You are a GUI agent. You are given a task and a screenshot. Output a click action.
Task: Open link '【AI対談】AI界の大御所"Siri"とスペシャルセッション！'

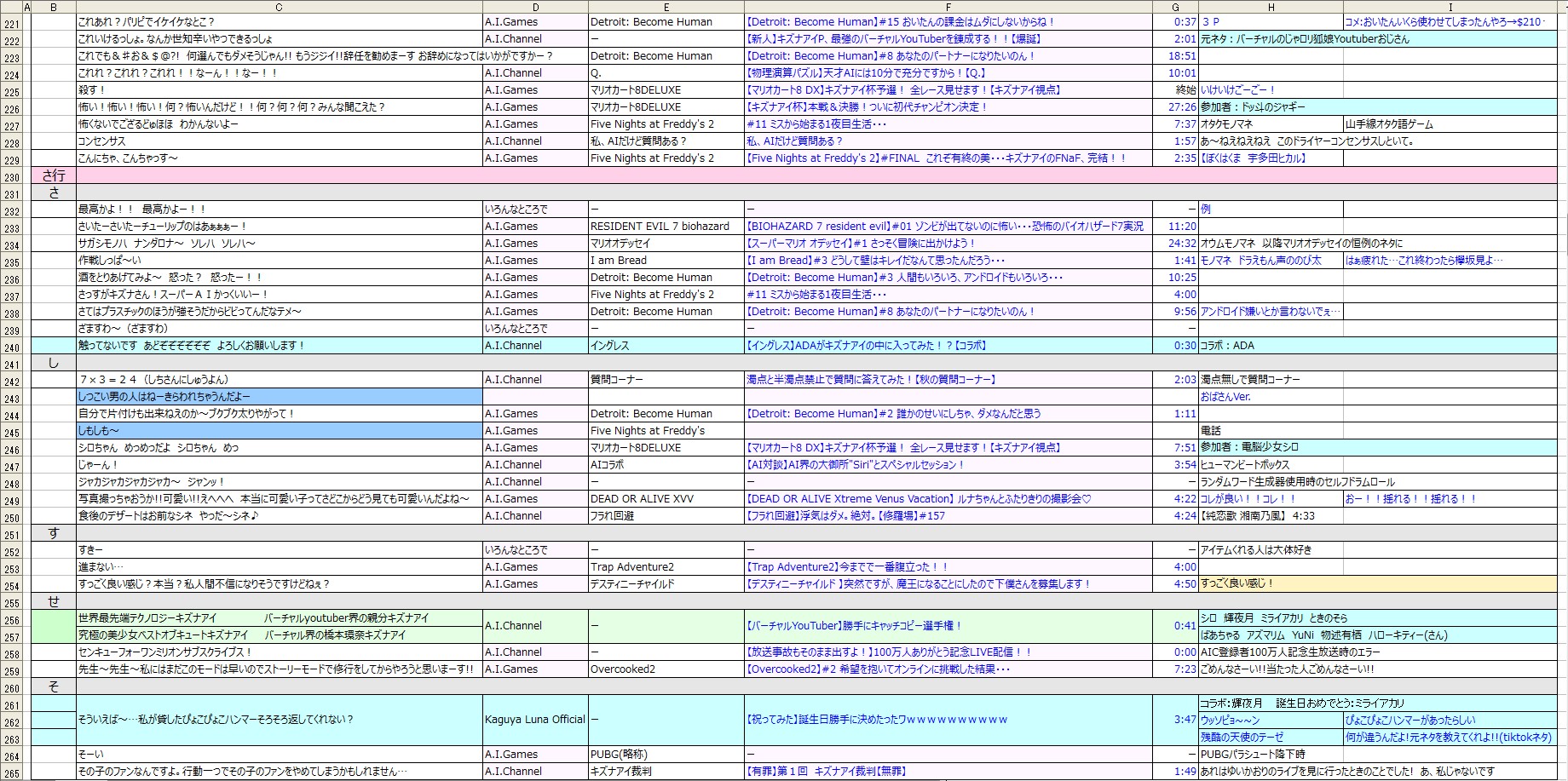[x=856, y=465]
